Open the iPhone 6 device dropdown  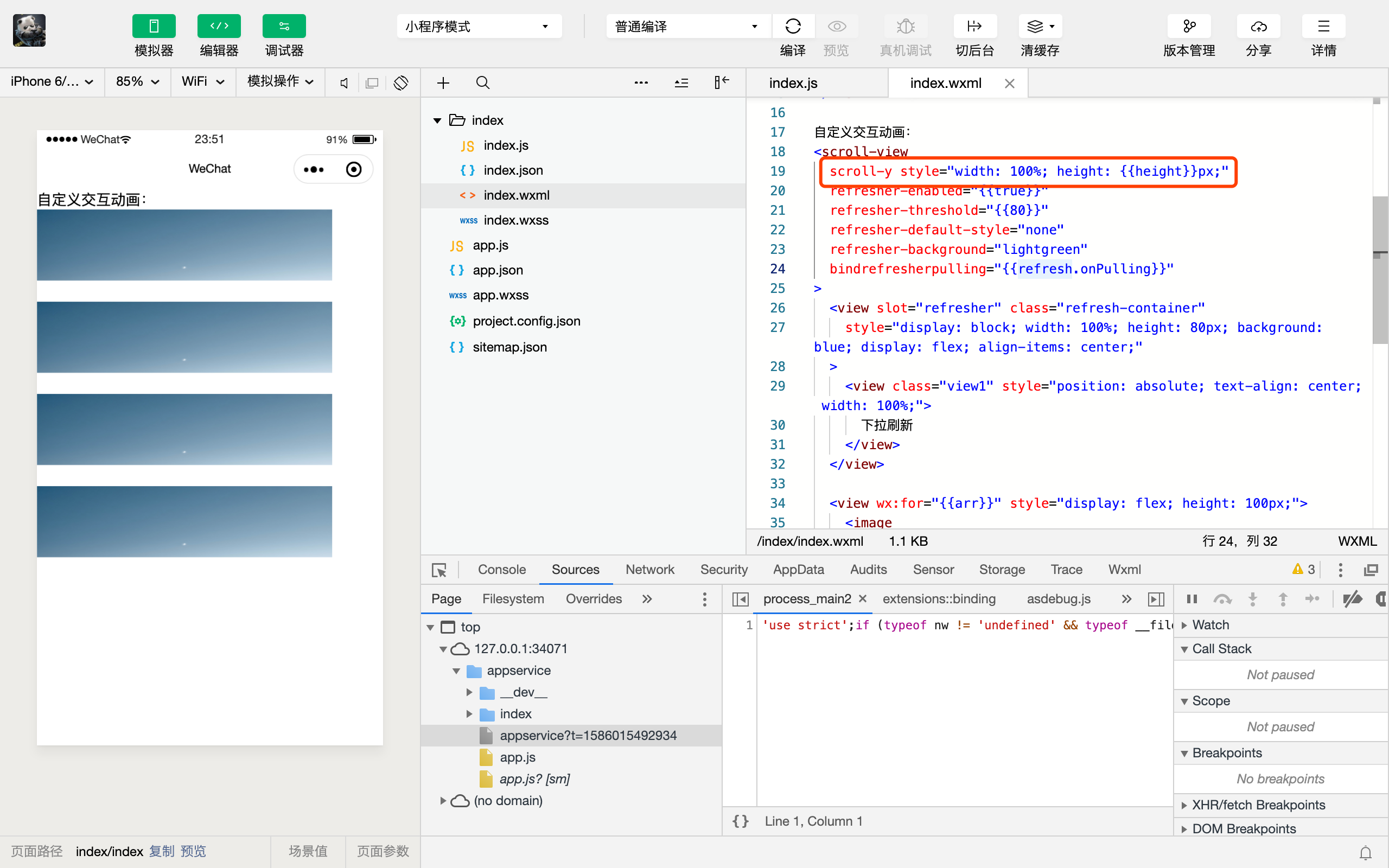click(52, 81)
